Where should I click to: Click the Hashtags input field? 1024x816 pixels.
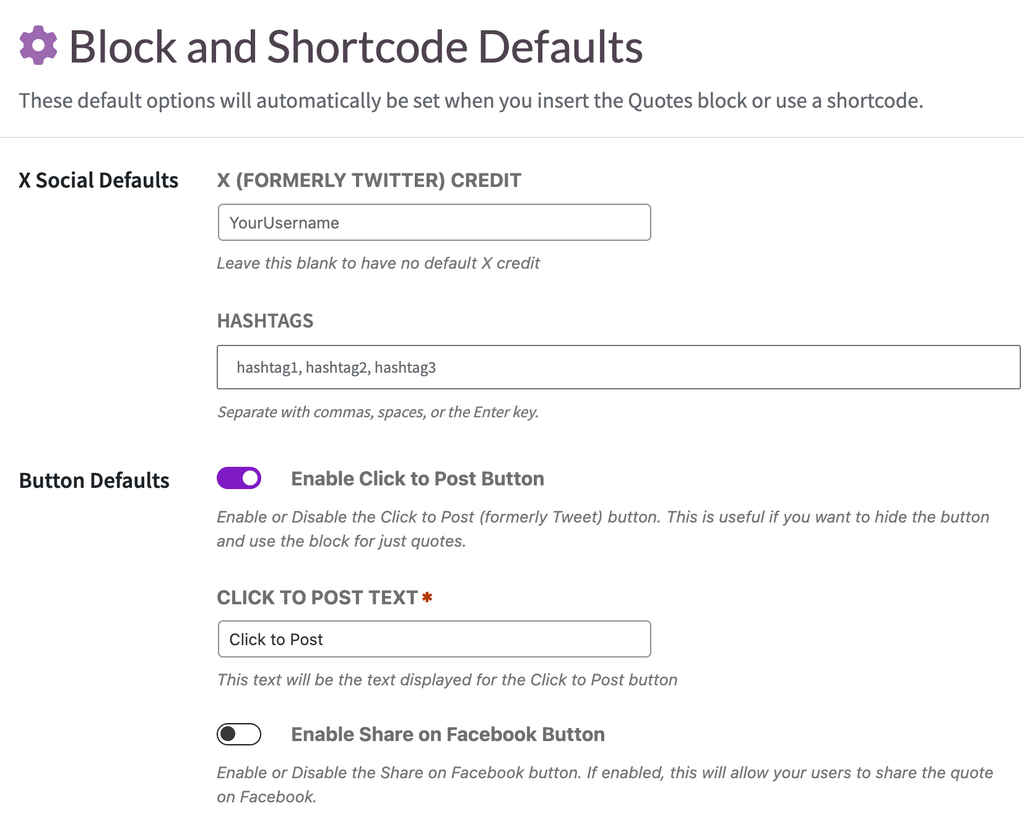(x=618, y=367)
